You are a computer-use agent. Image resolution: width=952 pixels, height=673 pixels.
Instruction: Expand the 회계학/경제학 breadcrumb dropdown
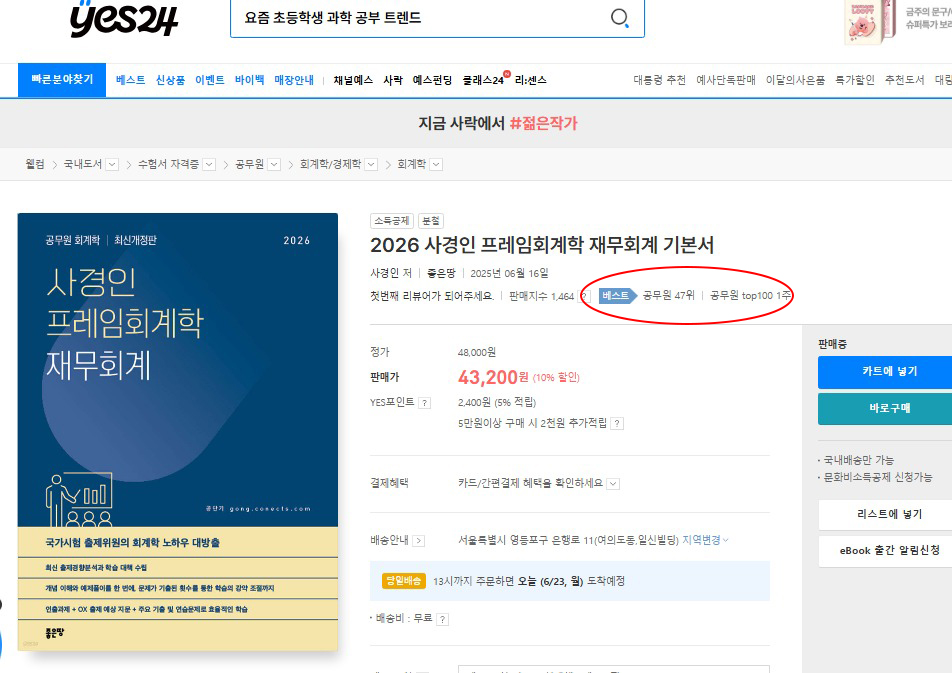tap(372, 165)
